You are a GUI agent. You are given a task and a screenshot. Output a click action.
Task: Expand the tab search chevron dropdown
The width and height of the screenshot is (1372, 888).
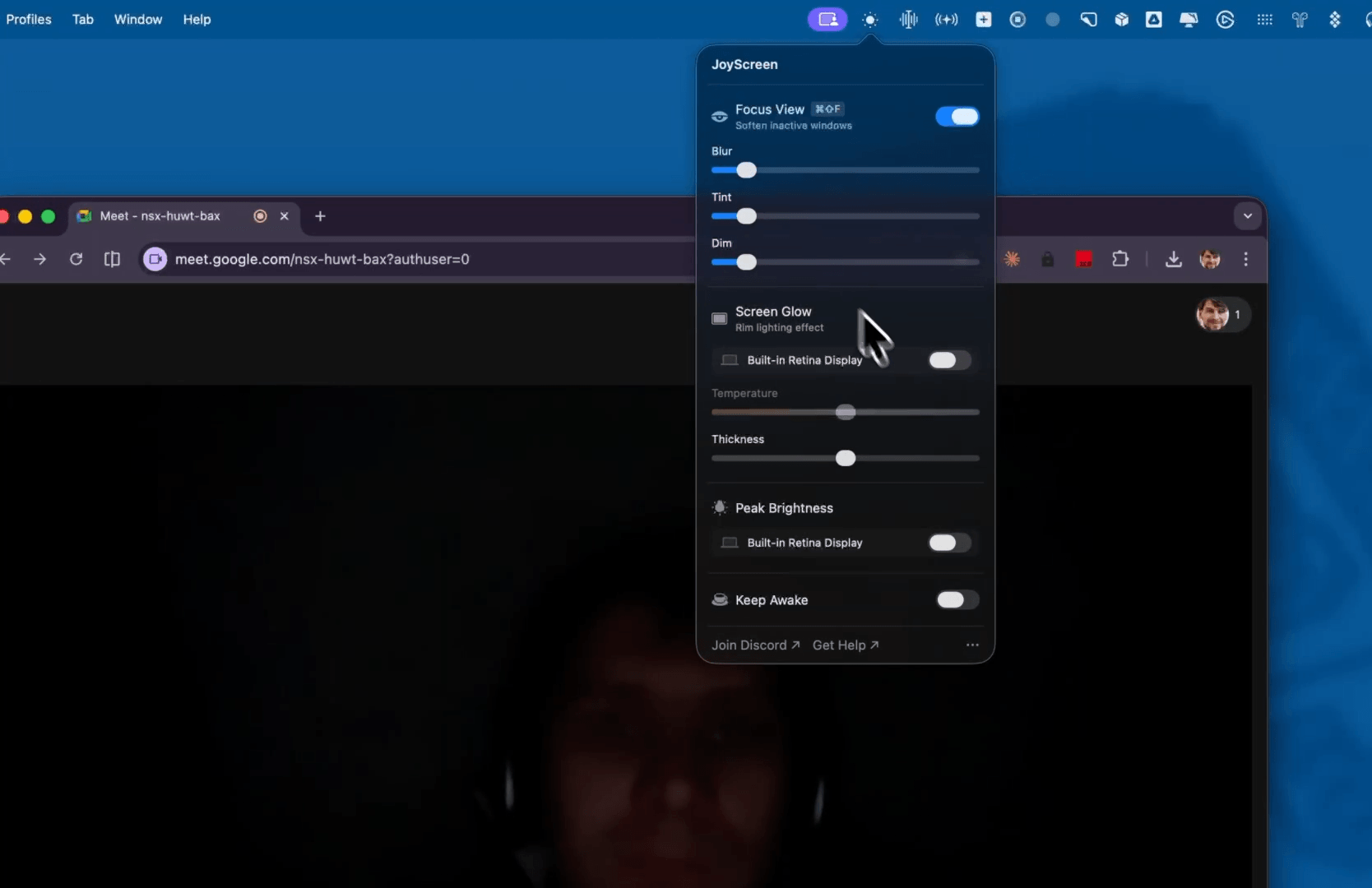pyautogui.click(x=1248, y=216)
